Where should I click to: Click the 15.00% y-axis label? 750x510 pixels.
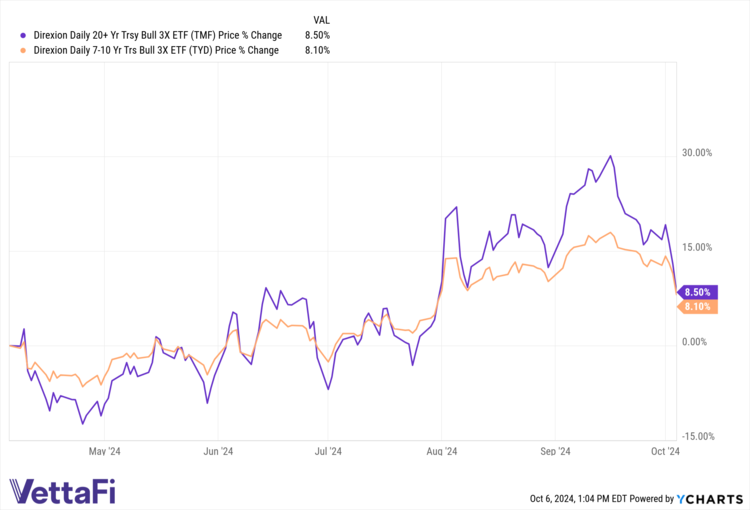click(696, 247)
